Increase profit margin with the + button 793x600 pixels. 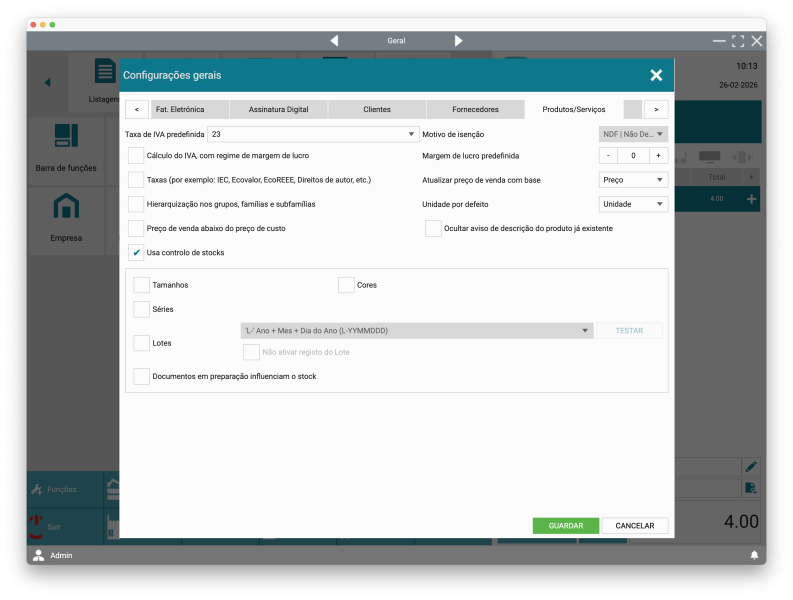658,156
